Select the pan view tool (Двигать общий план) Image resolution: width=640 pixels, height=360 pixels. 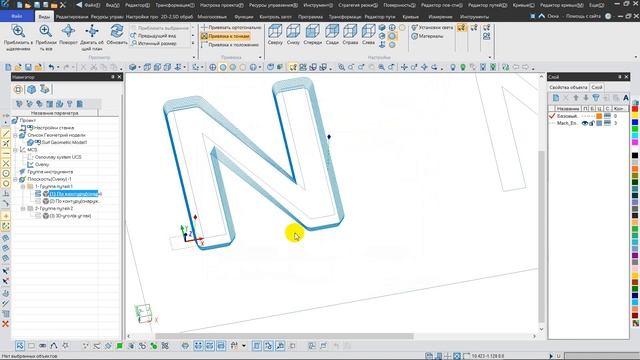[92, 31]
